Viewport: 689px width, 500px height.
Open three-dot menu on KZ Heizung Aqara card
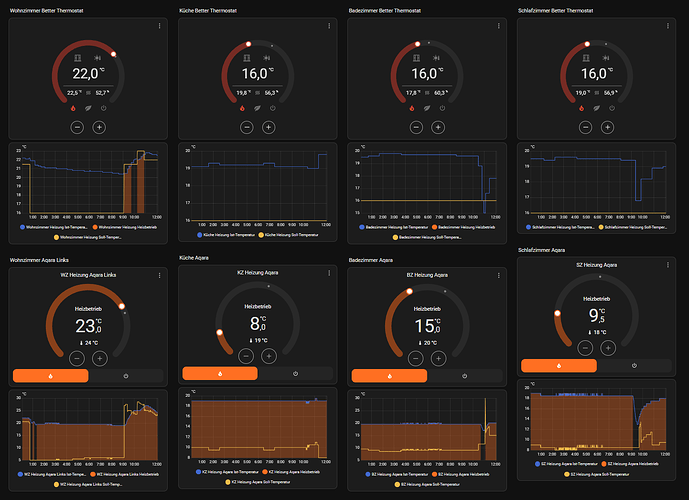[x=328, y=273]
